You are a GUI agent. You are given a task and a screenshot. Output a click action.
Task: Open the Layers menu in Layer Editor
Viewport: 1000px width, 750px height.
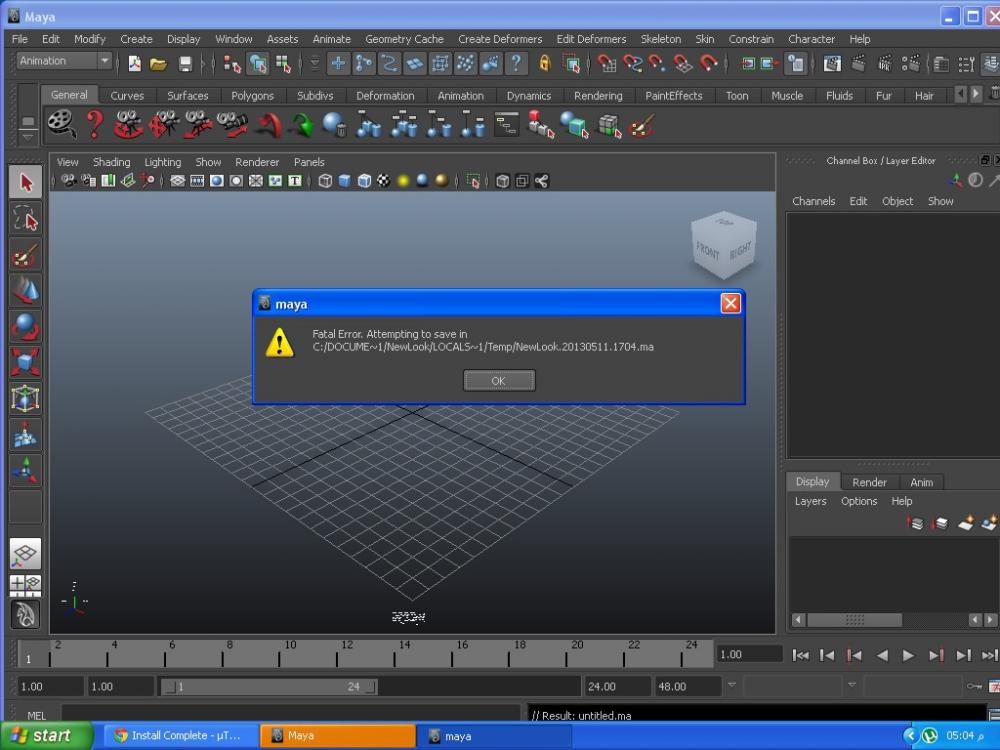coord(811,501)
